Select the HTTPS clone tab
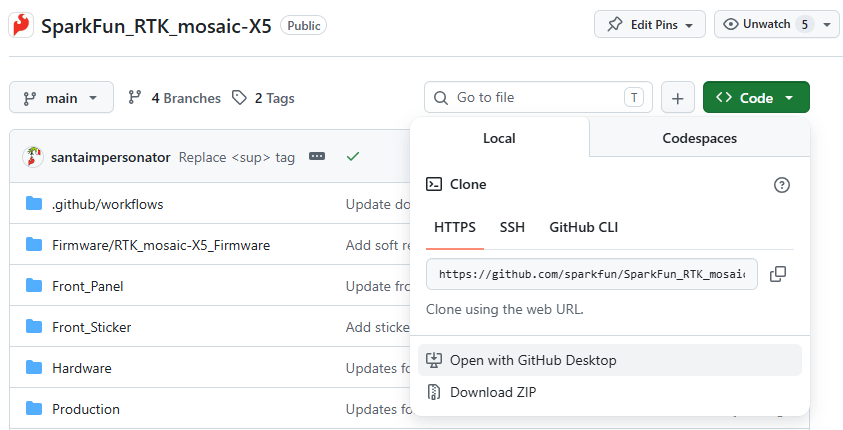 (455, 227)
